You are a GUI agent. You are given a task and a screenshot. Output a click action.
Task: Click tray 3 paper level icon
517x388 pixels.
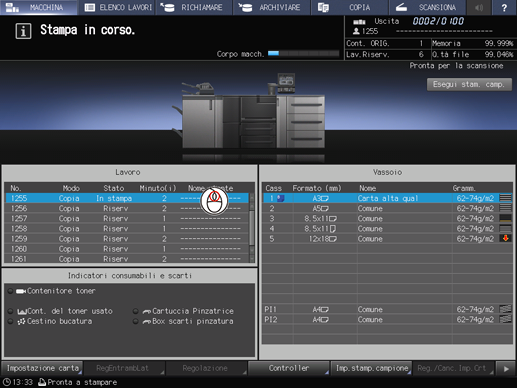pos(505,219)
